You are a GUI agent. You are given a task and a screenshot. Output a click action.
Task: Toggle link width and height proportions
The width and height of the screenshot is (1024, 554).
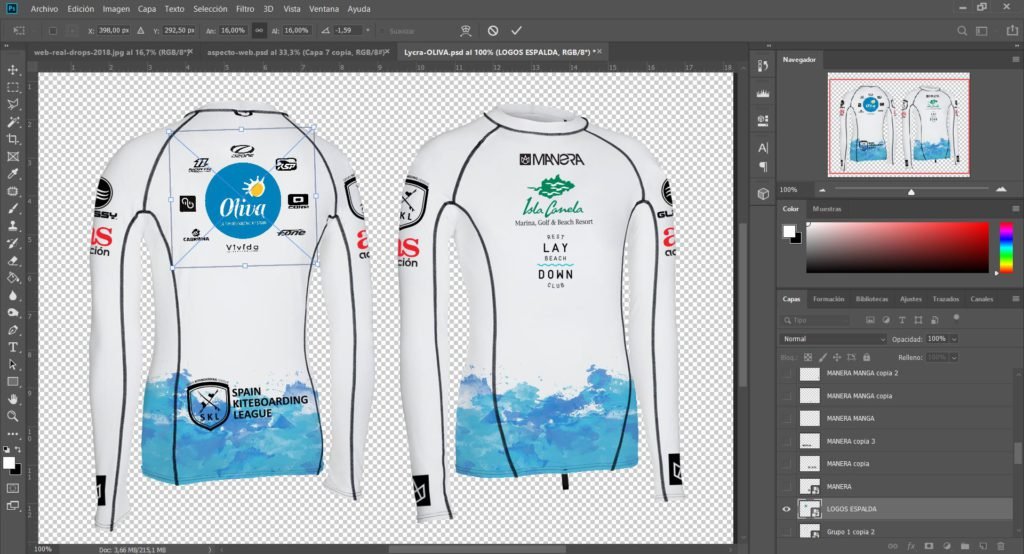[259, 31]
